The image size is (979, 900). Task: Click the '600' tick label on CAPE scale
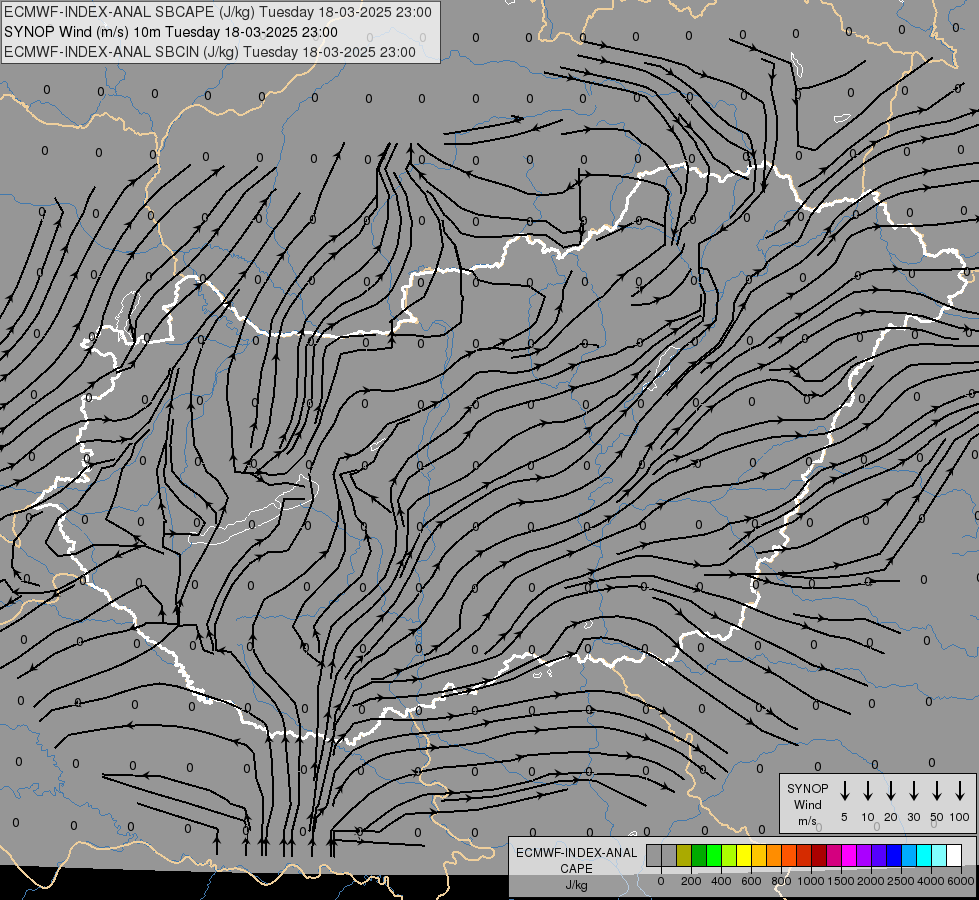point(751,881)
